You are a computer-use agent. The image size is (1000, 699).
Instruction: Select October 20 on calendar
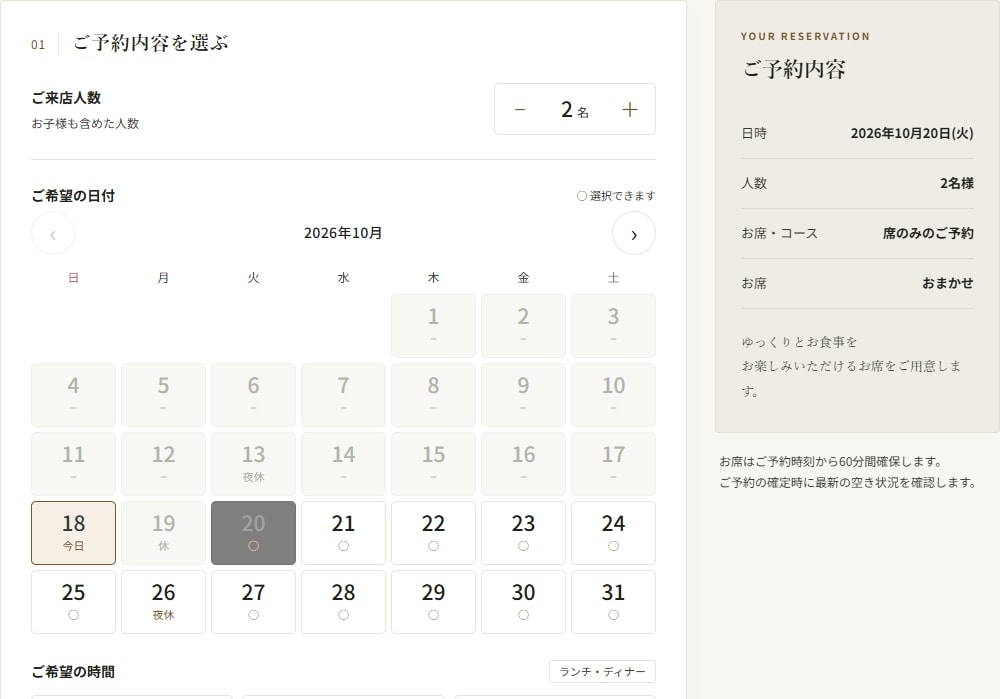[x=253, y=533]
